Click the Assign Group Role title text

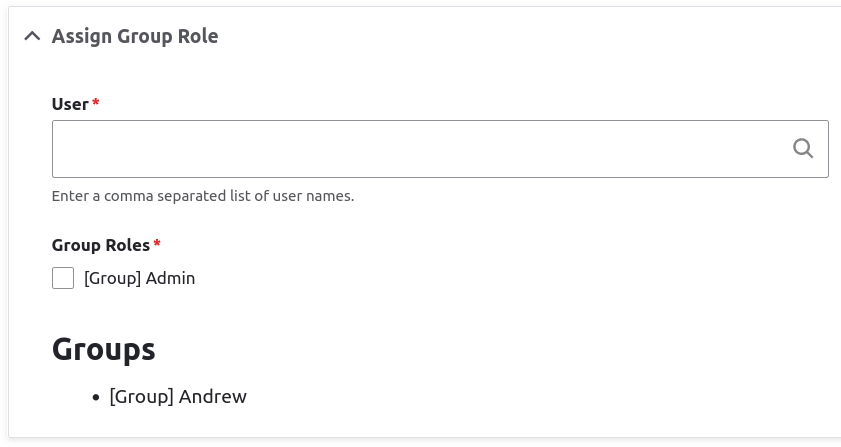[x=135, y=36]
